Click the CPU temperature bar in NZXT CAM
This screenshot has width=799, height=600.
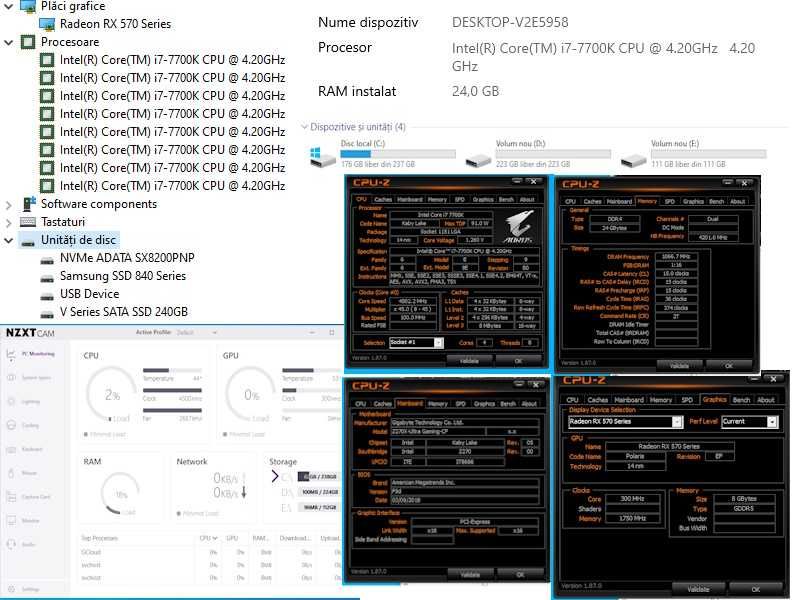(172, 371)
